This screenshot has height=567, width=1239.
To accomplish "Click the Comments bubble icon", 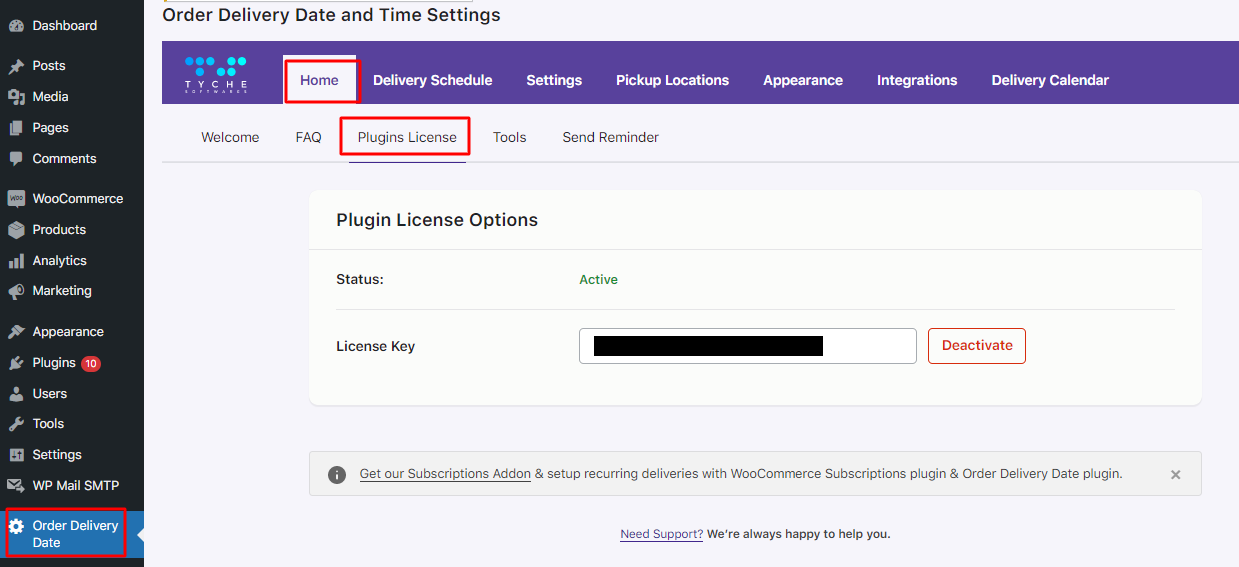I will [16, 159].
